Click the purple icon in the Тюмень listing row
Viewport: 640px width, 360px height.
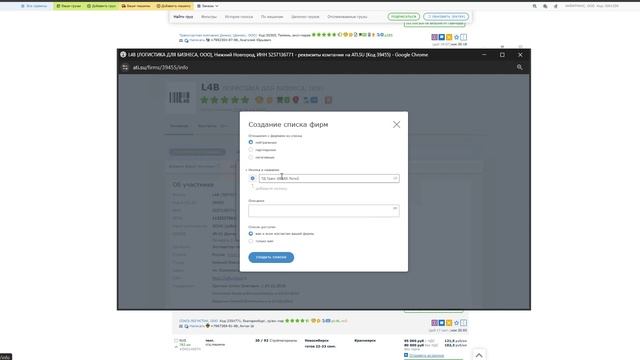[x=434, y=37]
